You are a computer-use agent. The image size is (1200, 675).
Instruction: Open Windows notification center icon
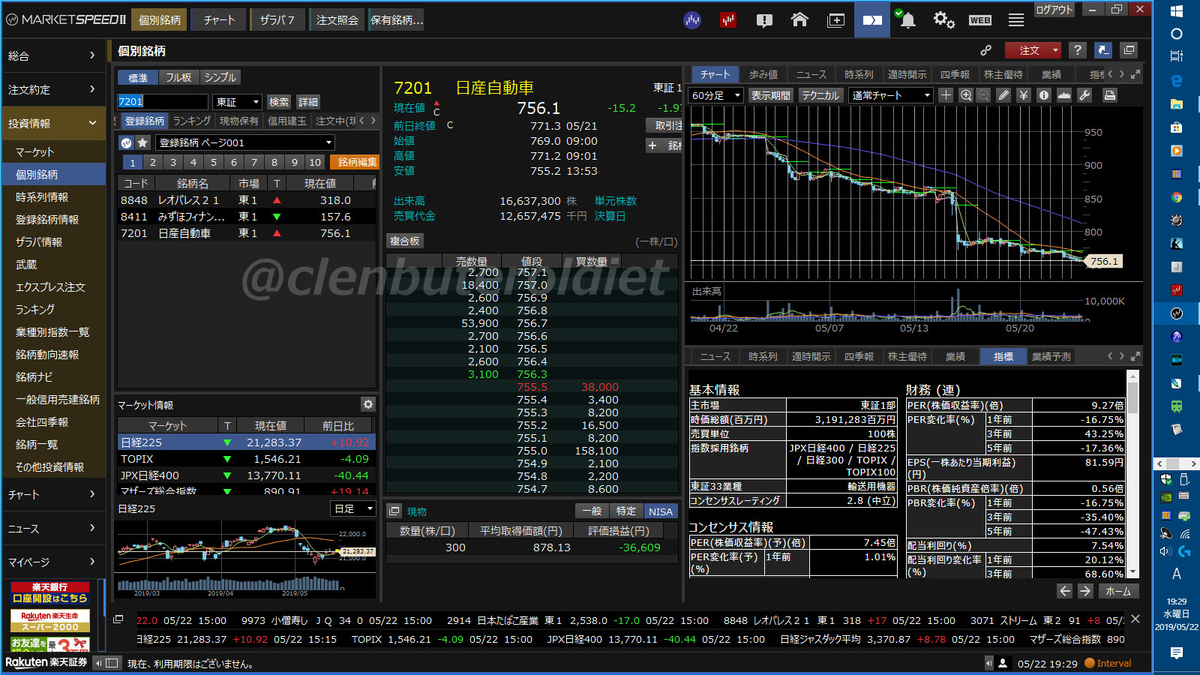pos(1177,653)
